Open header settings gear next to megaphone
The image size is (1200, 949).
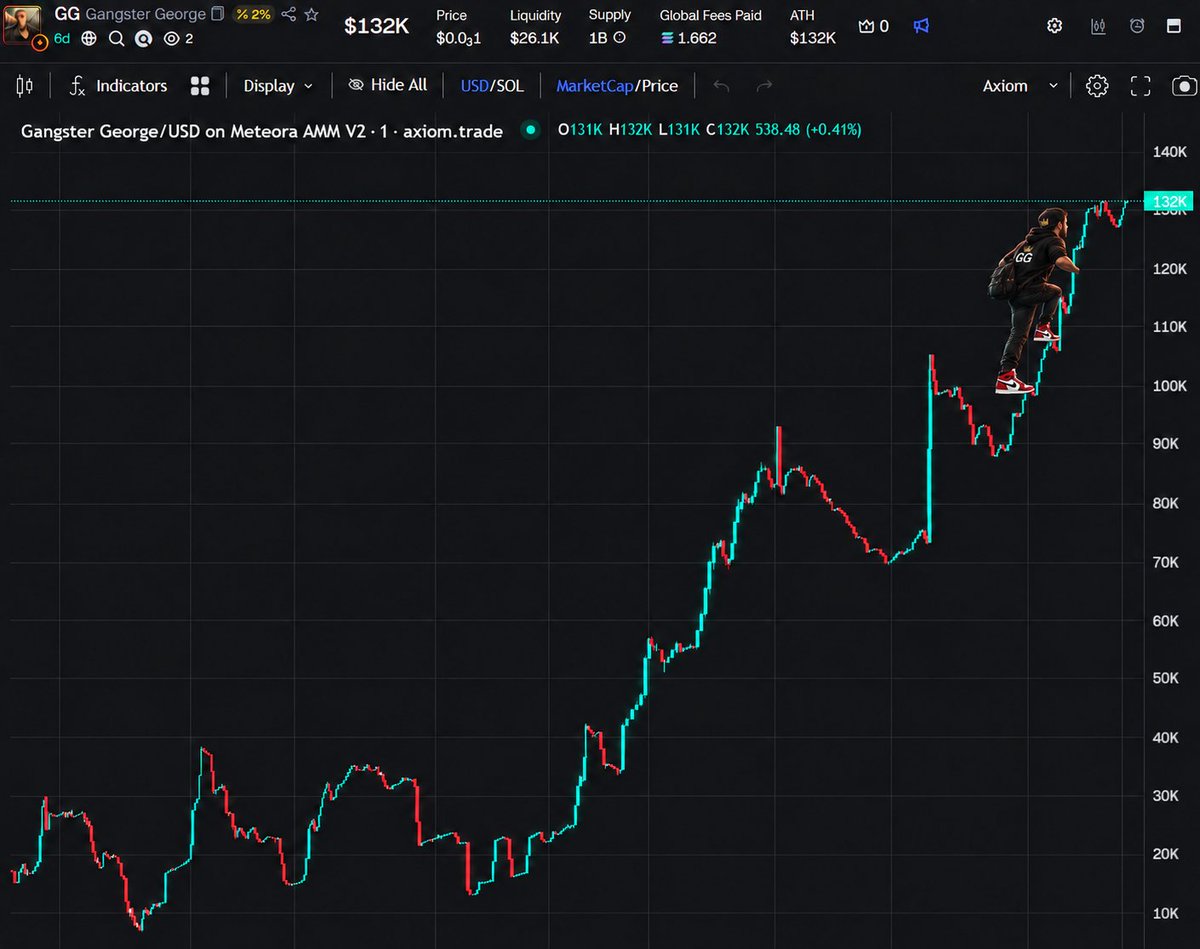(1054, 26)
